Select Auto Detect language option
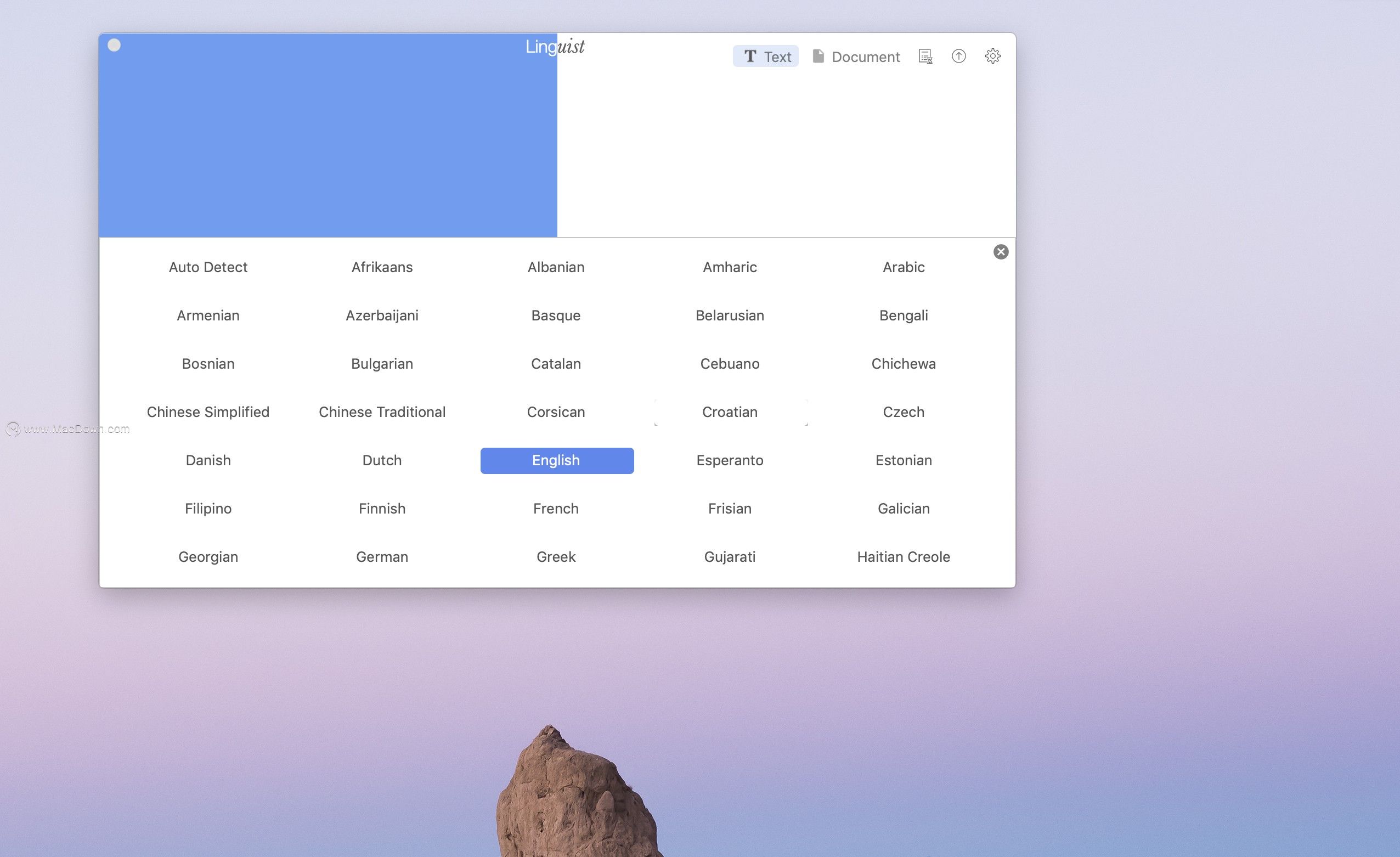The width and height of the screenshot is (1400, 857). pos(208,266)
